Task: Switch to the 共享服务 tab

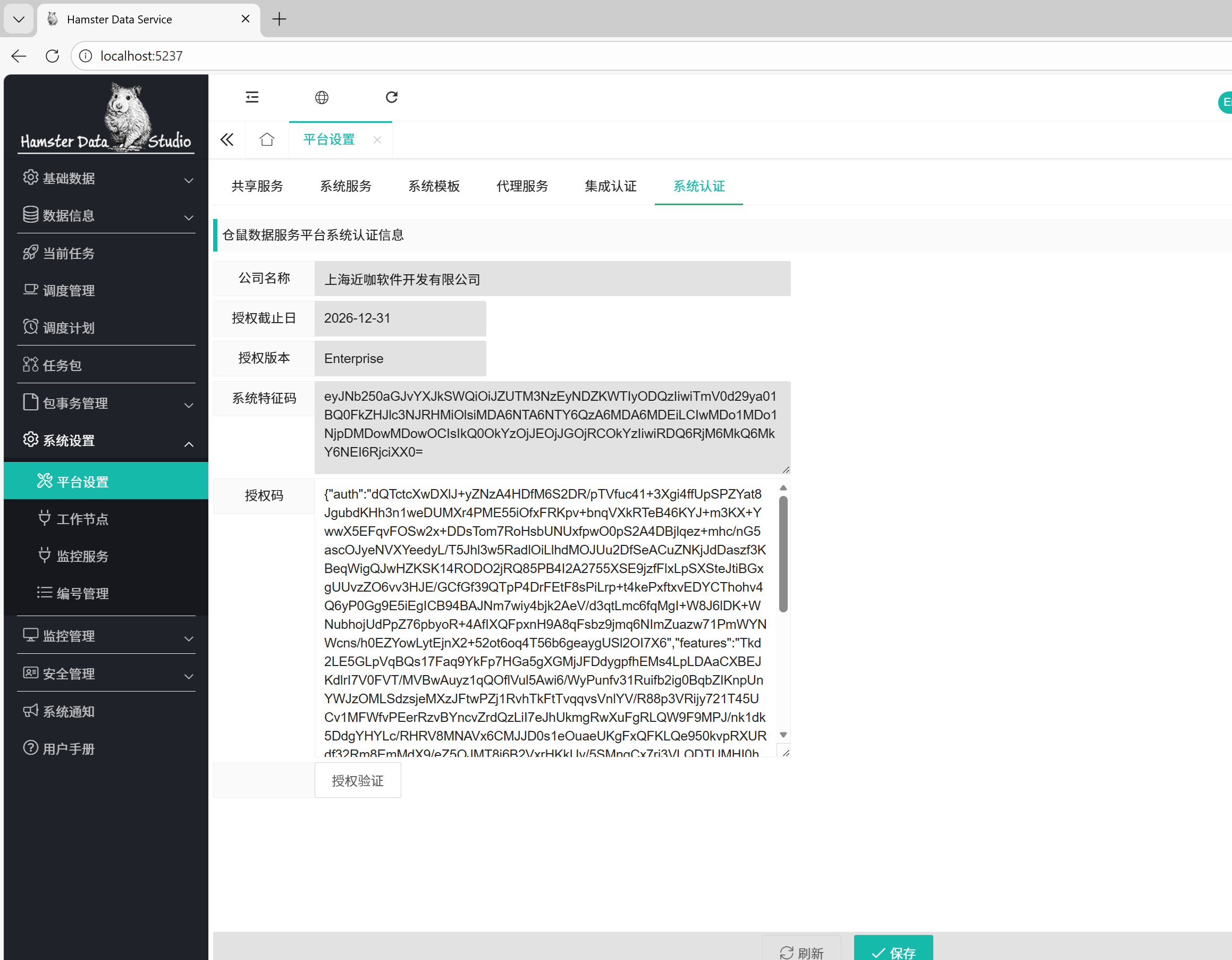Action: (257, 186)
